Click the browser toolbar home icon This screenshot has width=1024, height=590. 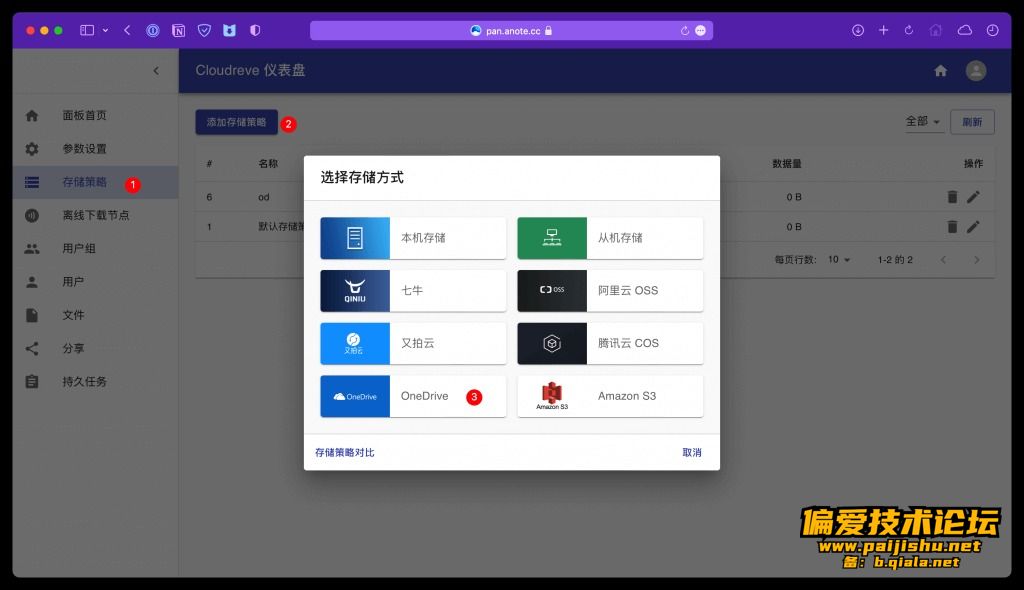tap(936, 30)
